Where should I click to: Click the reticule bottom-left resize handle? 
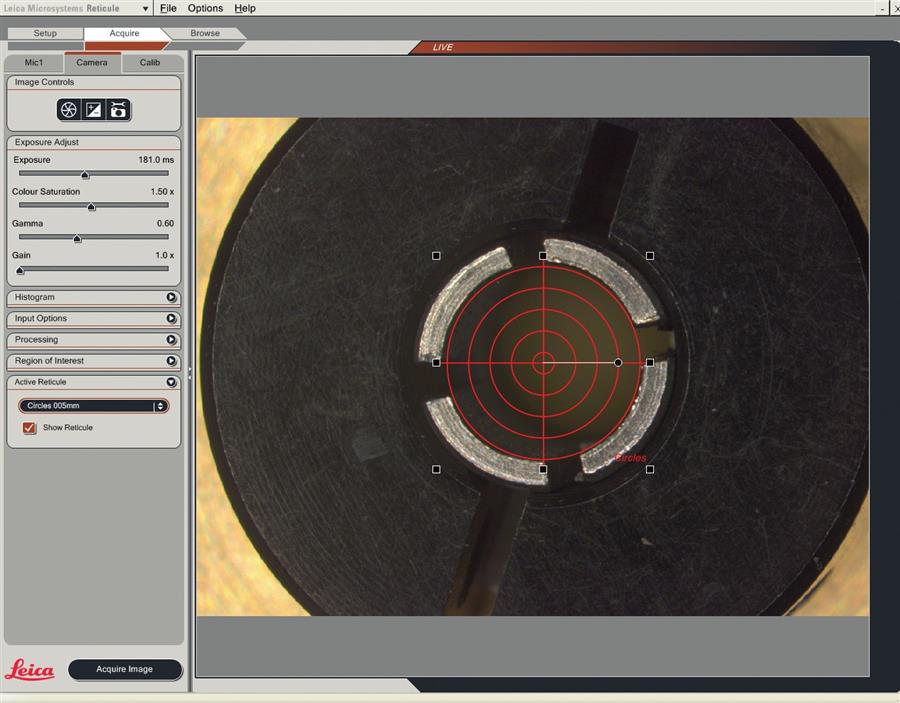(x=436, y=469)
